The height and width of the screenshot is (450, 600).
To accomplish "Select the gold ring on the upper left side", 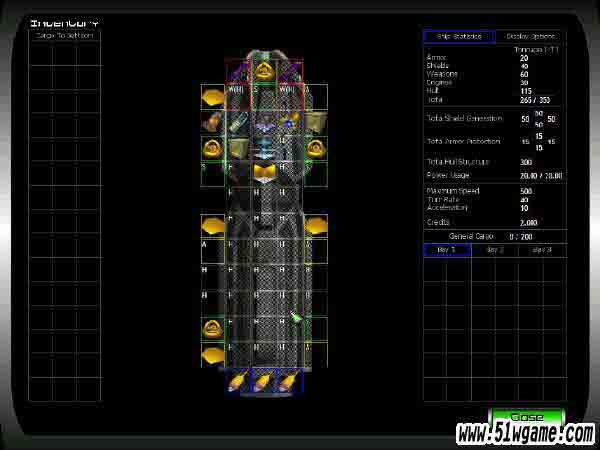I will pyautogui.click(x=213, y=148).
